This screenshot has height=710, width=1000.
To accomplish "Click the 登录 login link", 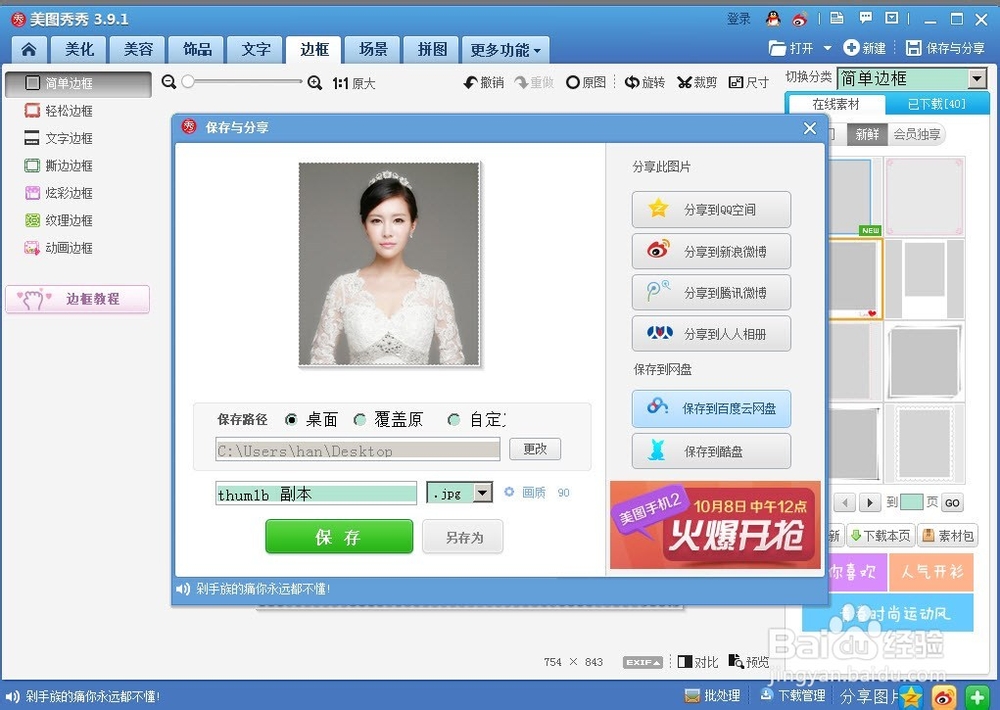I will click(x=739, y=19).
